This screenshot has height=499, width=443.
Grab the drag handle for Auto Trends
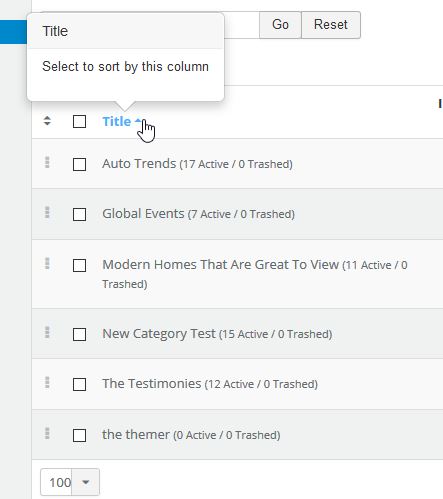(x=47, y=162)
